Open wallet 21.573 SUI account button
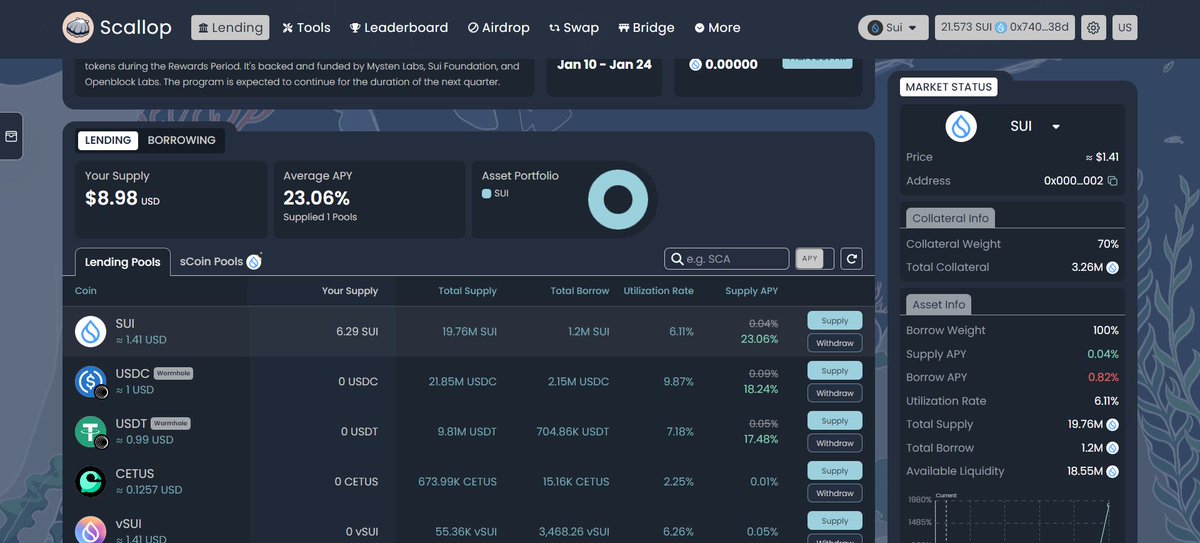The width and height of the screenshot is (1200, 543). [x=1005, y=28]
